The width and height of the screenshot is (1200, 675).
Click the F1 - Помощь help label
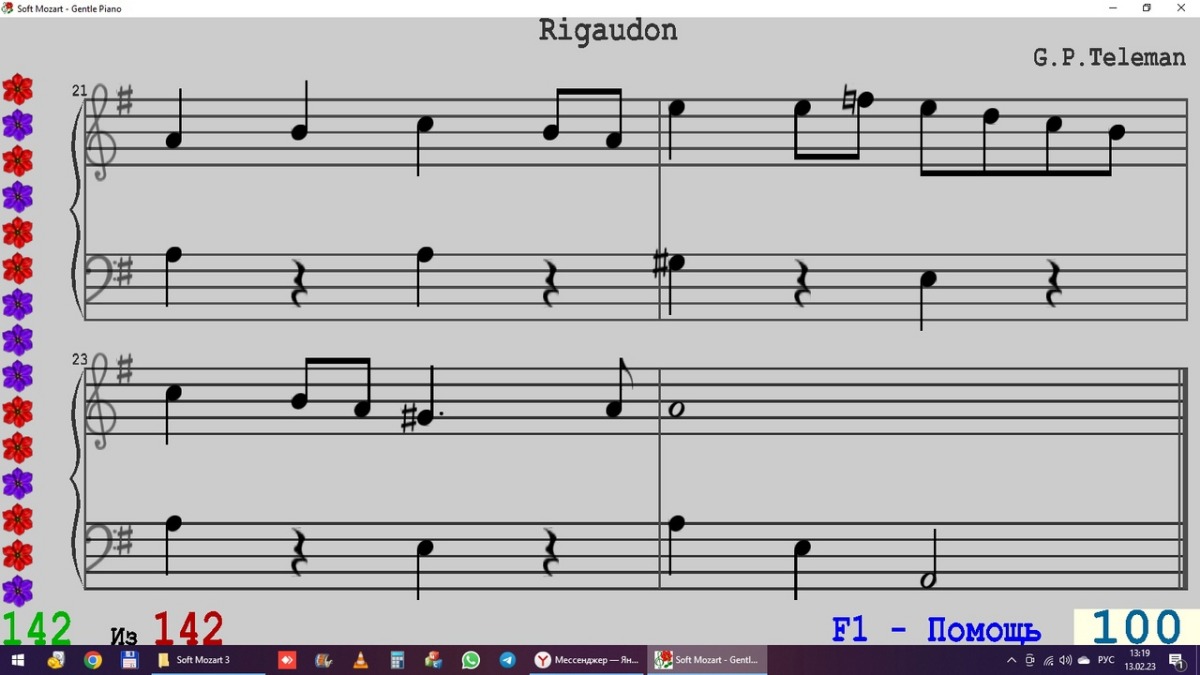point(936,630)
